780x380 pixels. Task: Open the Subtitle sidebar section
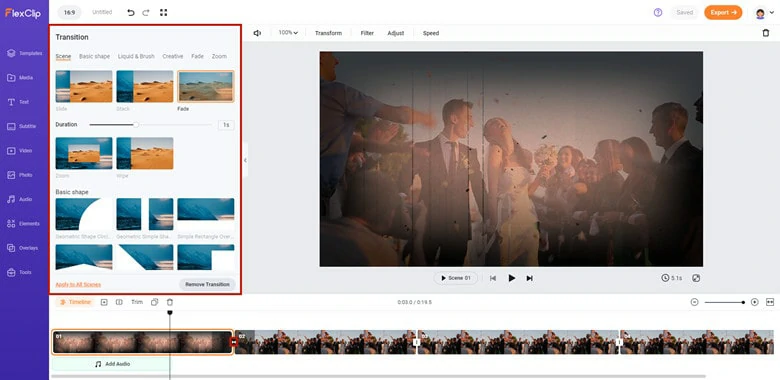(x=21, y=126)
